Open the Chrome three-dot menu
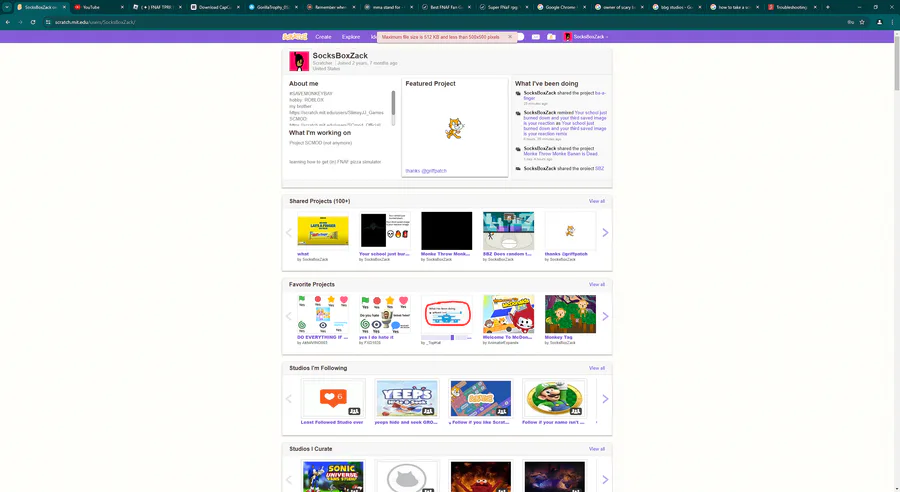 click(893, 22)
